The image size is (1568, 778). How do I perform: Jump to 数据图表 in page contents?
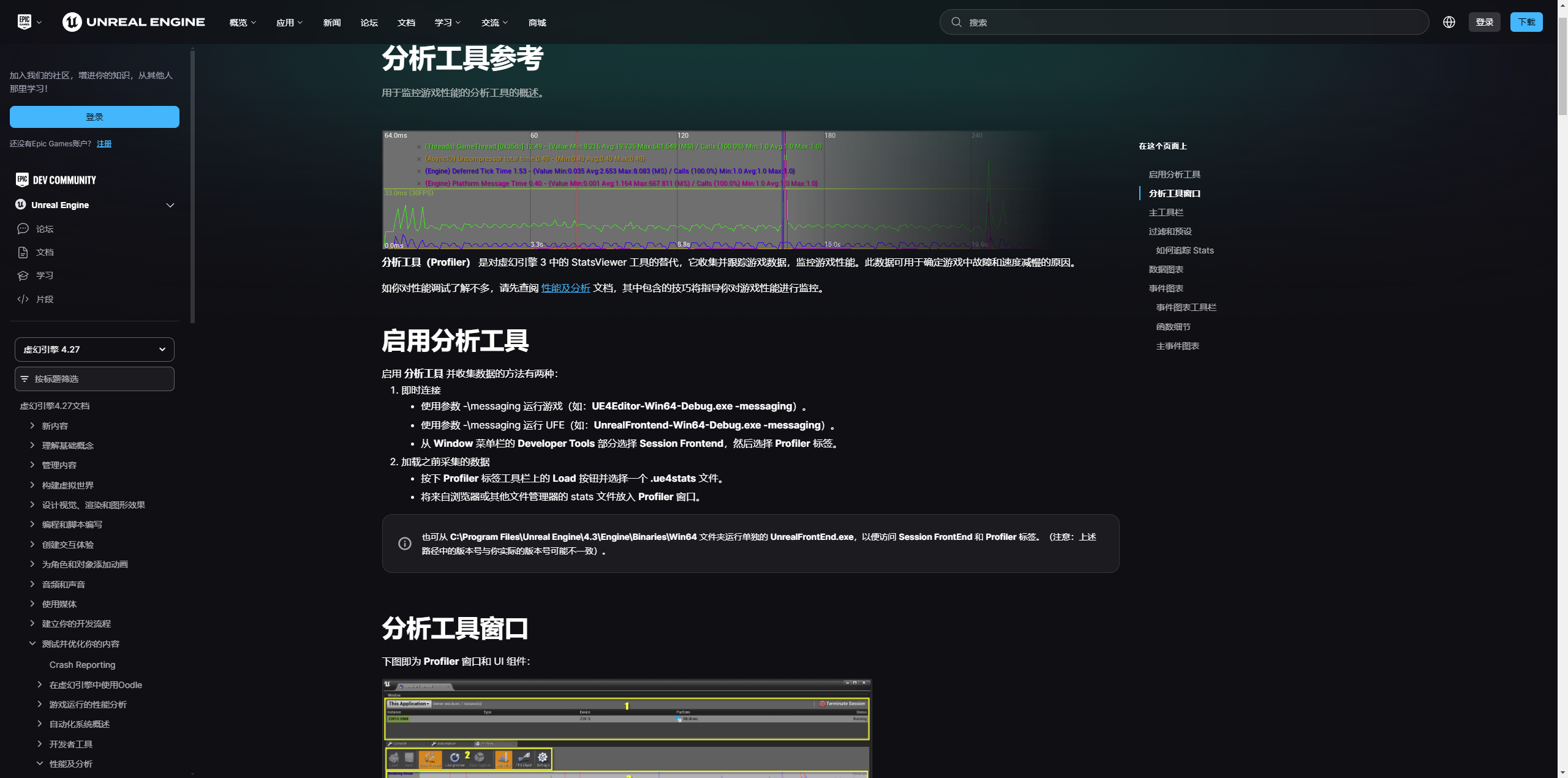click(1166, 269)
